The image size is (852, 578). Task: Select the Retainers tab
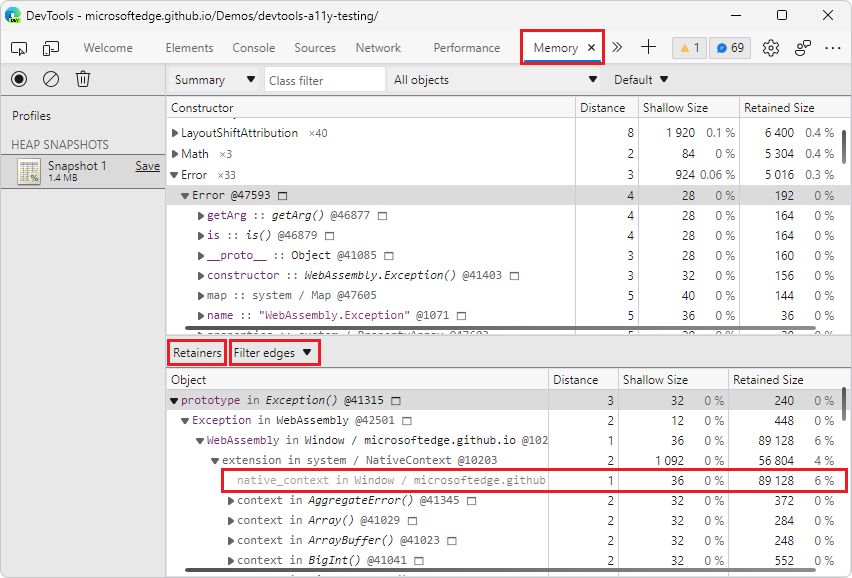tap(197, 353)
